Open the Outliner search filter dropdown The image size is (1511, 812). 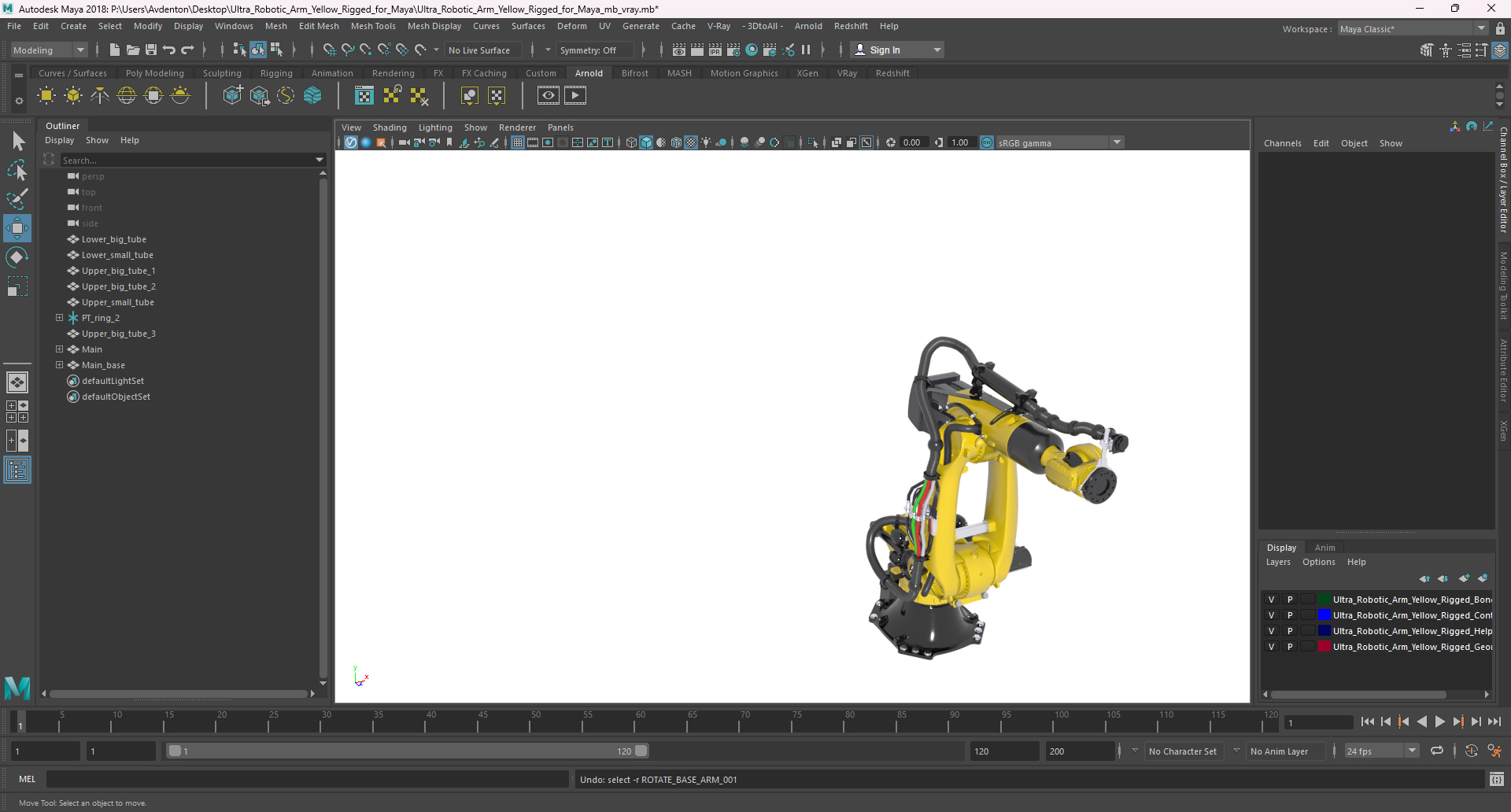tap(320, 160)
